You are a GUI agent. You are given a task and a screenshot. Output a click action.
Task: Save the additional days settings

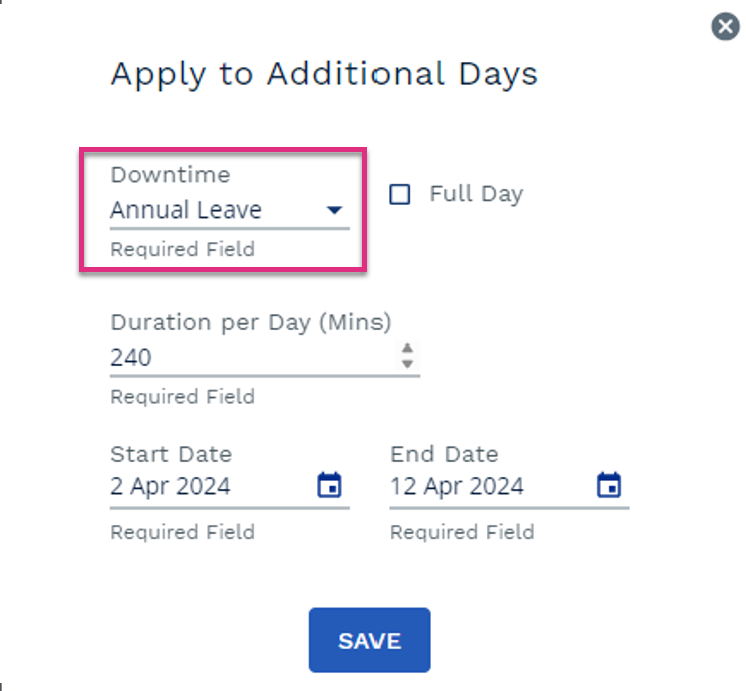370,640
